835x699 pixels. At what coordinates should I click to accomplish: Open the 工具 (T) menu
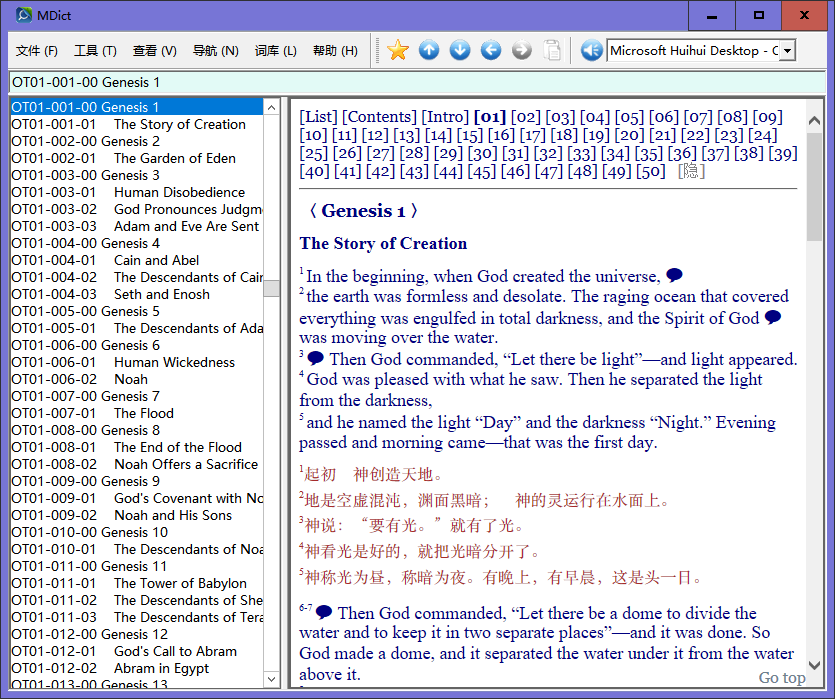pos(95,51)
